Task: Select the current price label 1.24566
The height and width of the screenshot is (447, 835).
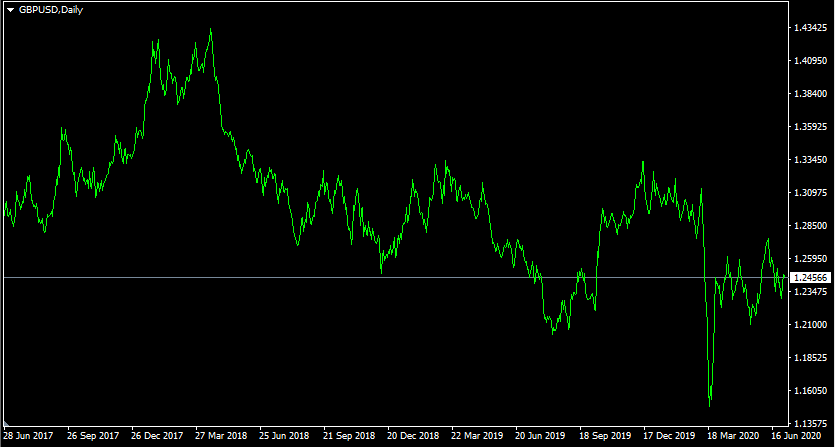Action: pos(812,278)
